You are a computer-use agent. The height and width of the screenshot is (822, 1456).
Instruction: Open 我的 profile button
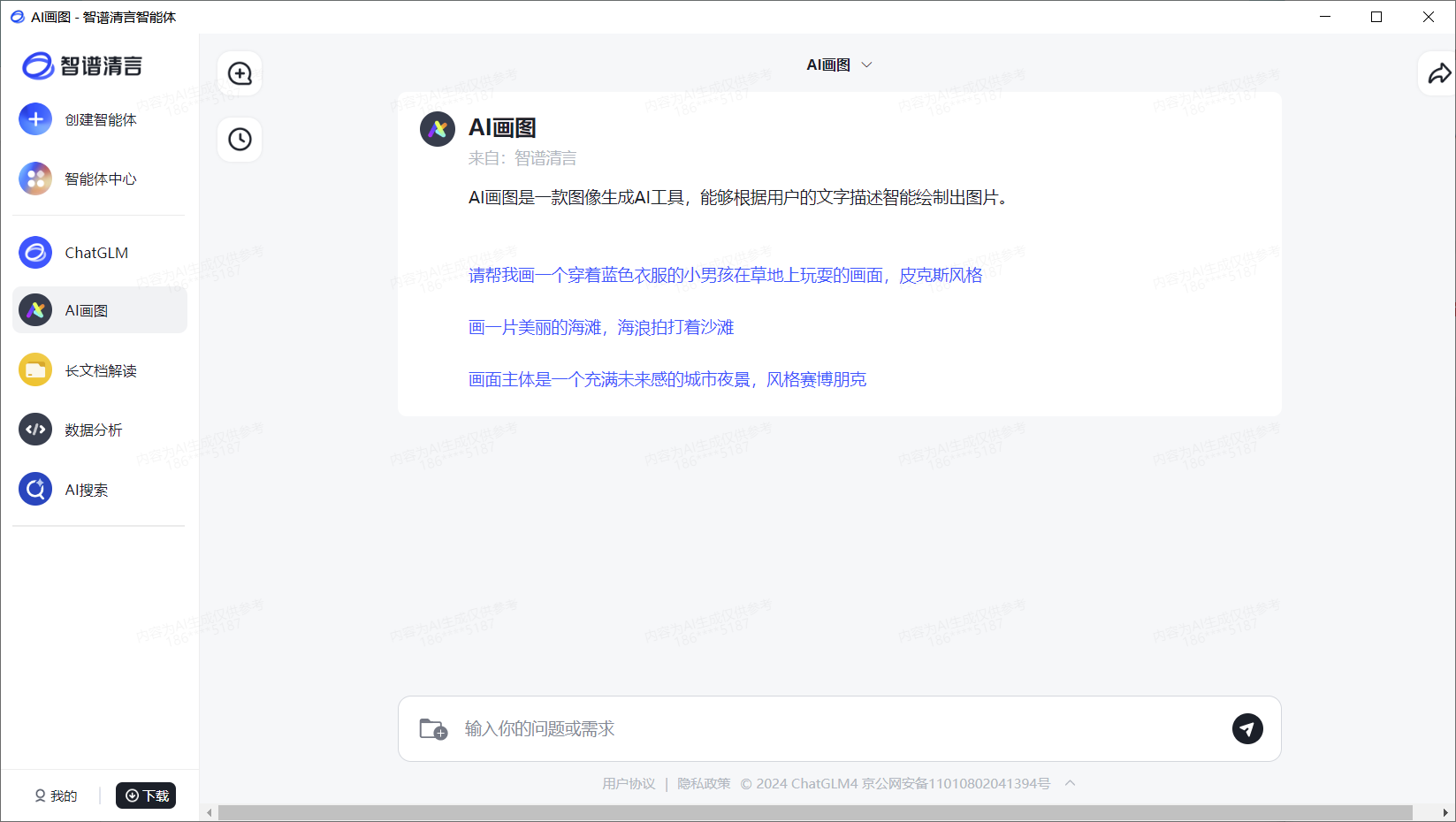point(56,795)
